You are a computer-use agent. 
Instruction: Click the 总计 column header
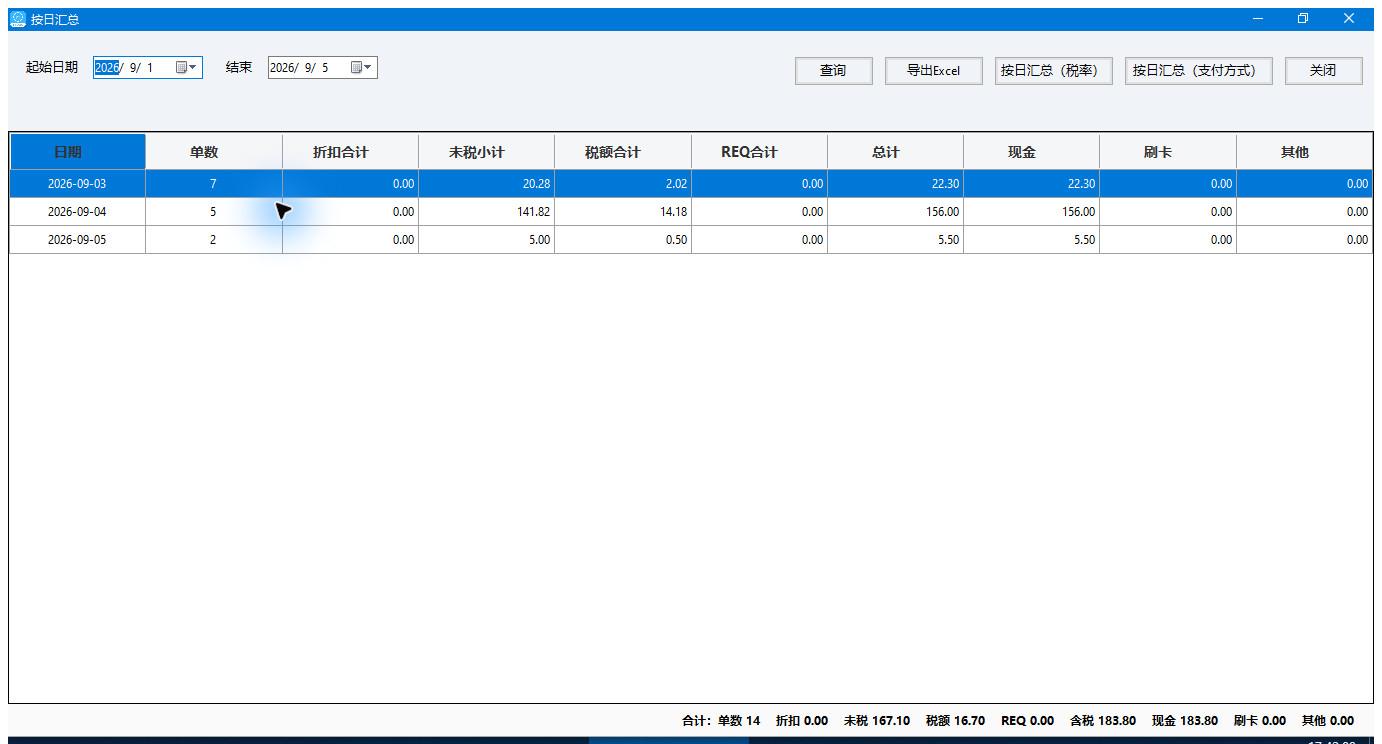[x=895, y=152]
